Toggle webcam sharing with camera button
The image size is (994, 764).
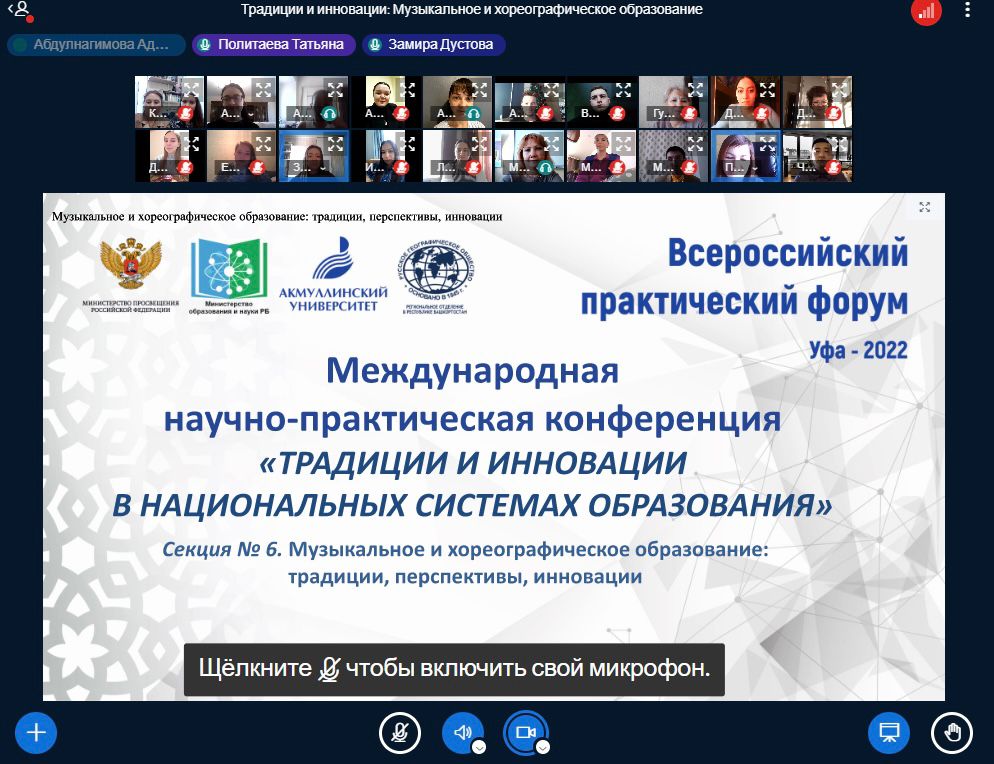click(x=525, y=732)
